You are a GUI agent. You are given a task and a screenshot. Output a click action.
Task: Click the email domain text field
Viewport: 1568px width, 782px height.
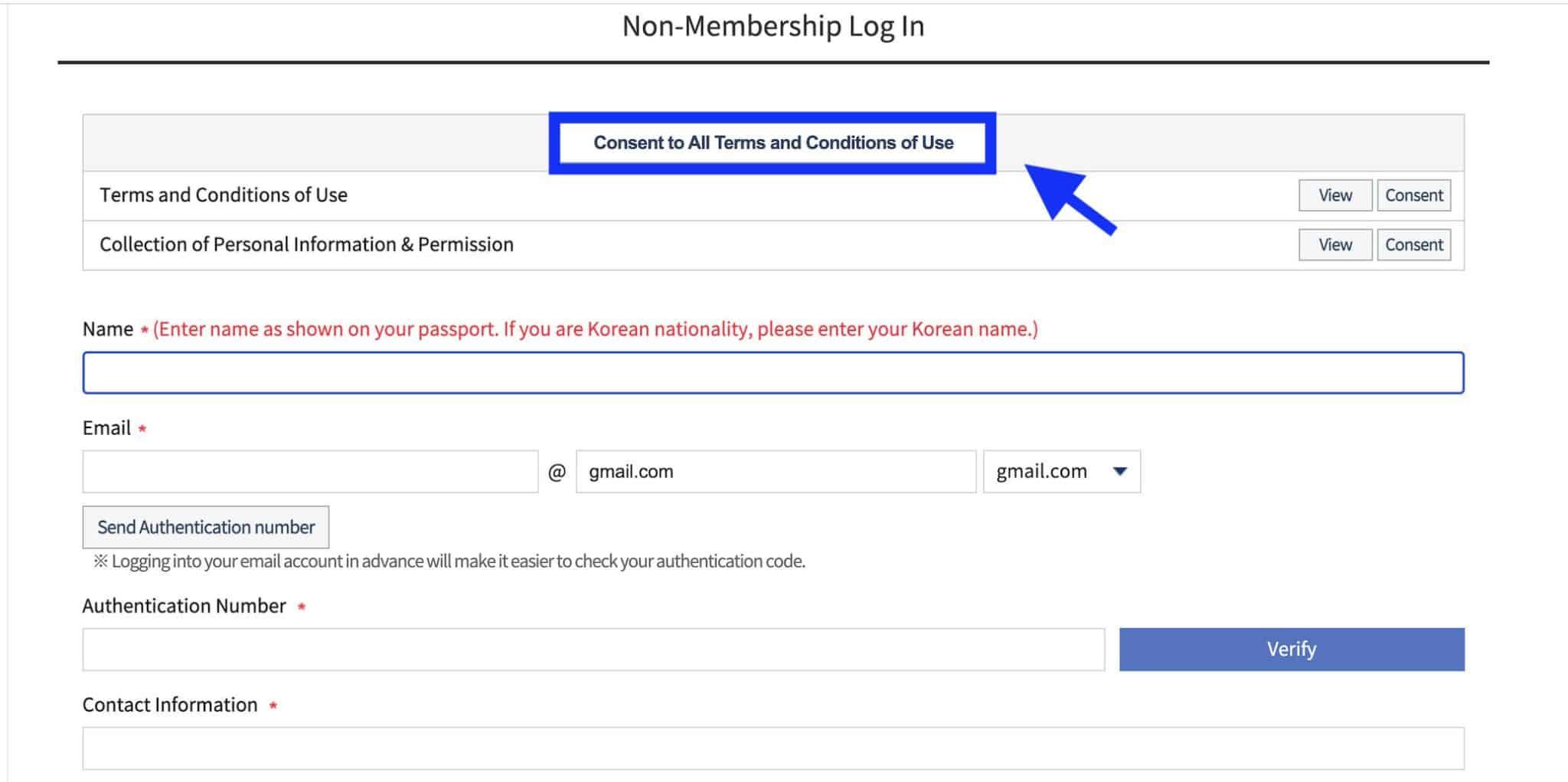(x=775, y=472)
